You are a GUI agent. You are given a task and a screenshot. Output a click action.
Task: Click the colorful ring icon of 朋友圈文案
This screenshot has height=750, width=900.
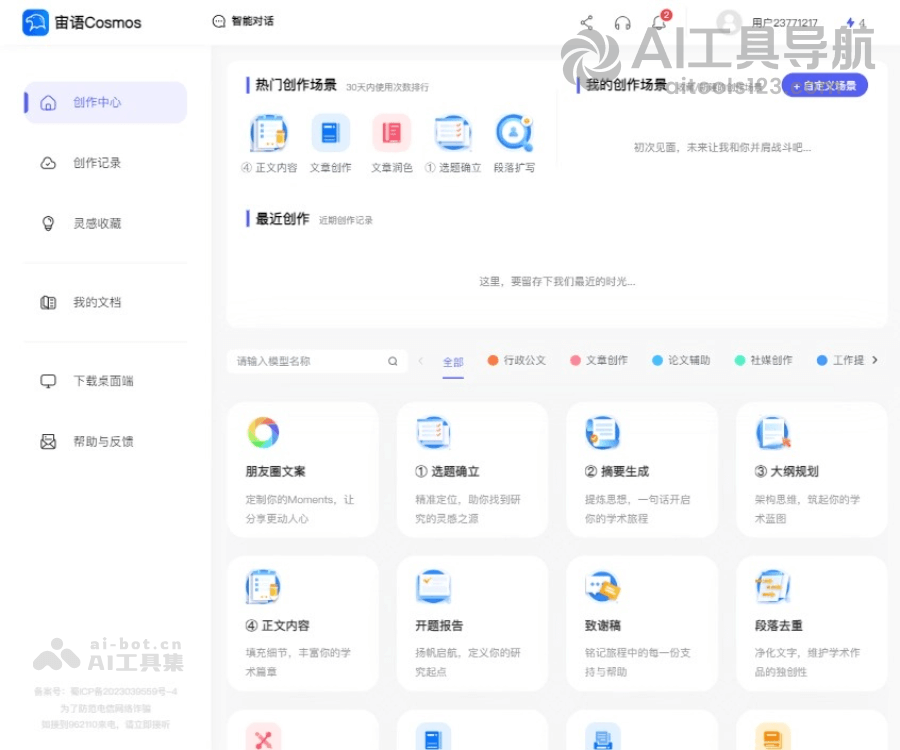(263, 433)
